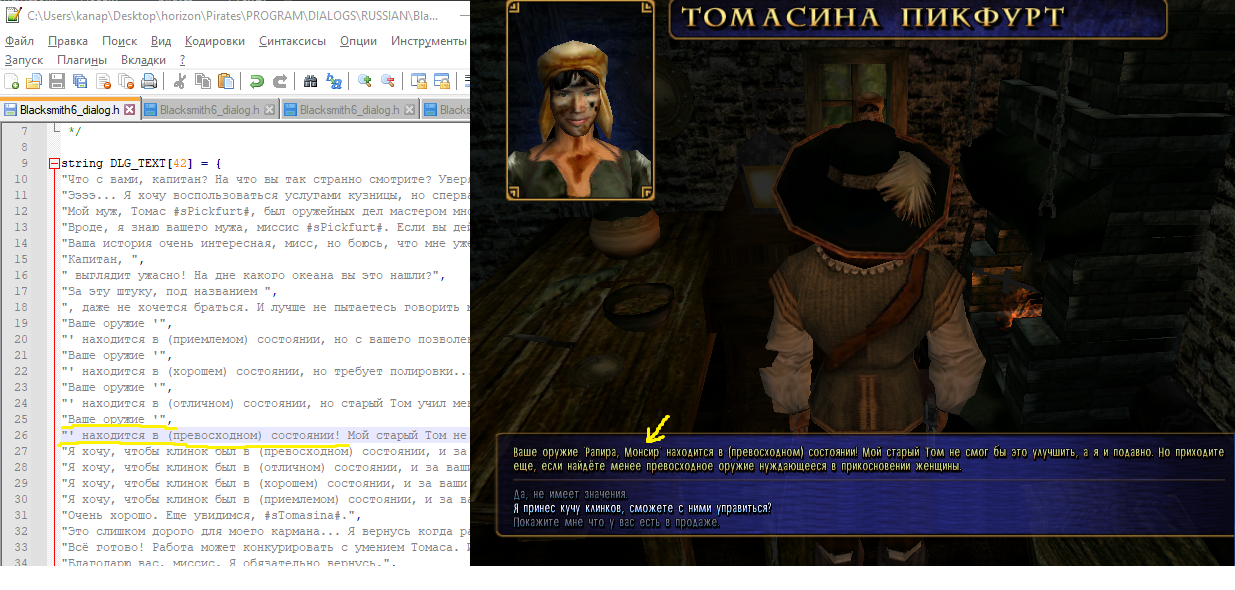Close the active Blacksmith6_dialog.h tab with red X
The image size is (1235, 590).
tap(130, 110)
